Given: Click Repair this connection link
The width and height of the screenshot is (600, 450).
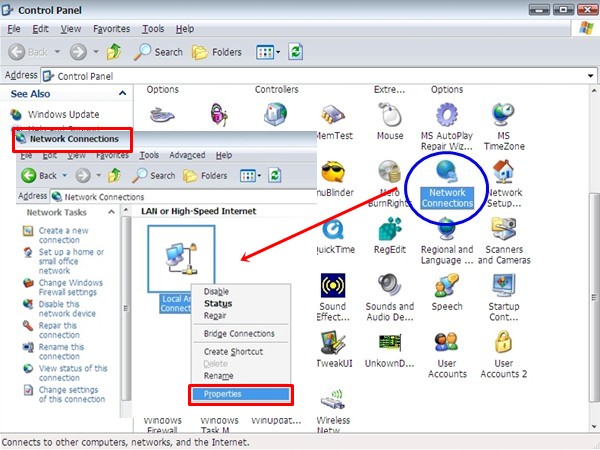Looking at the screenshot, I should (59, 330).
